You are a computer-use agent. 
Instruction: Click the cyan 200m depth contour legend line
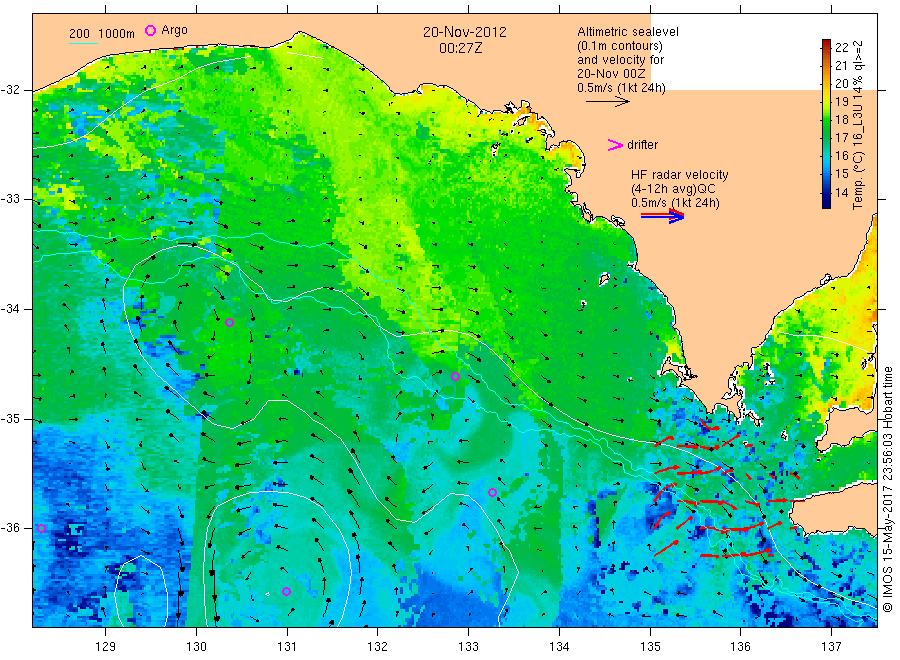click(x=83, y=43)
